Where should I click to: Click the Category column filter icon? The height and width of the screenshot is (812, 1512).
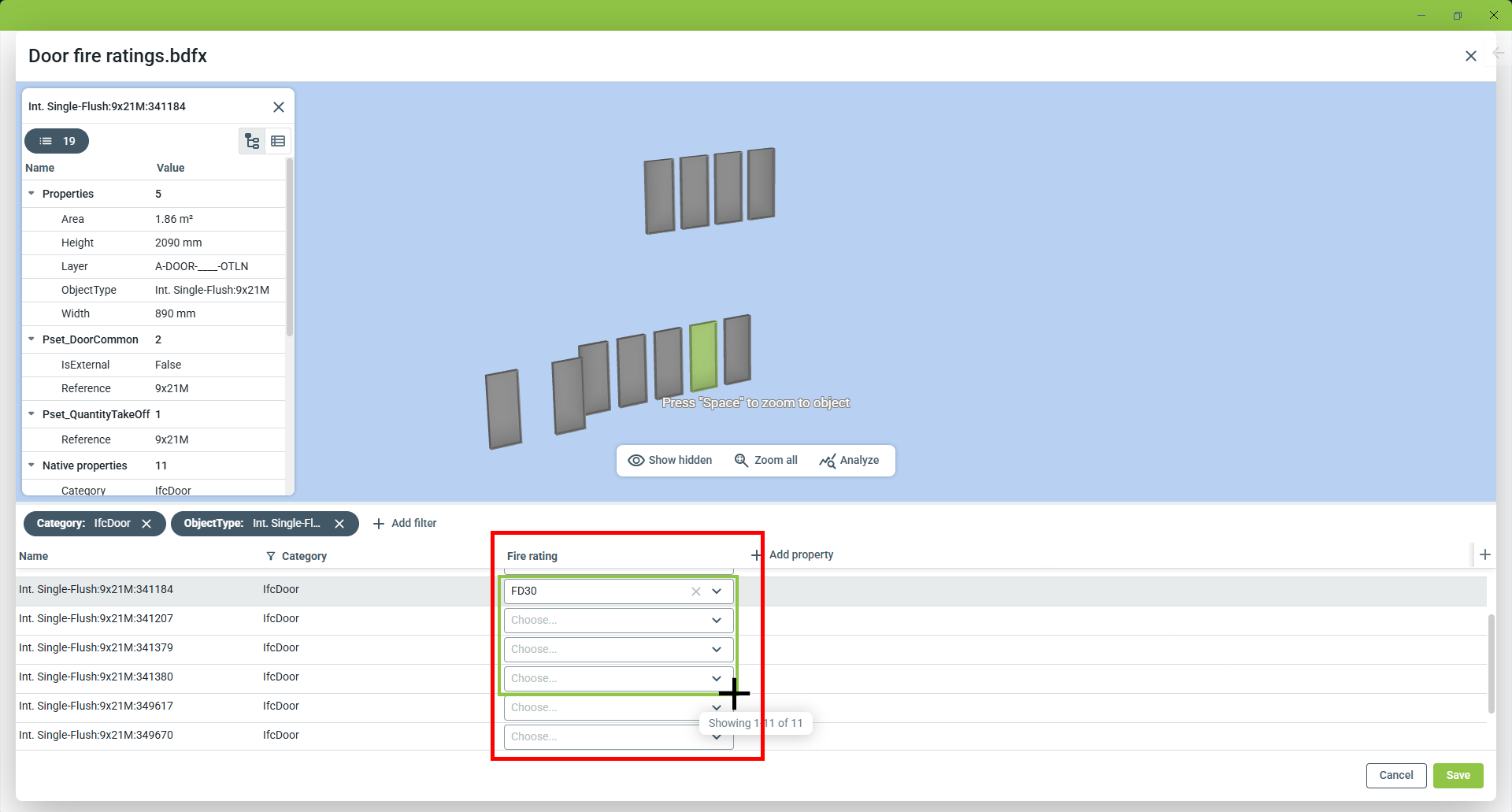point(271,556)
